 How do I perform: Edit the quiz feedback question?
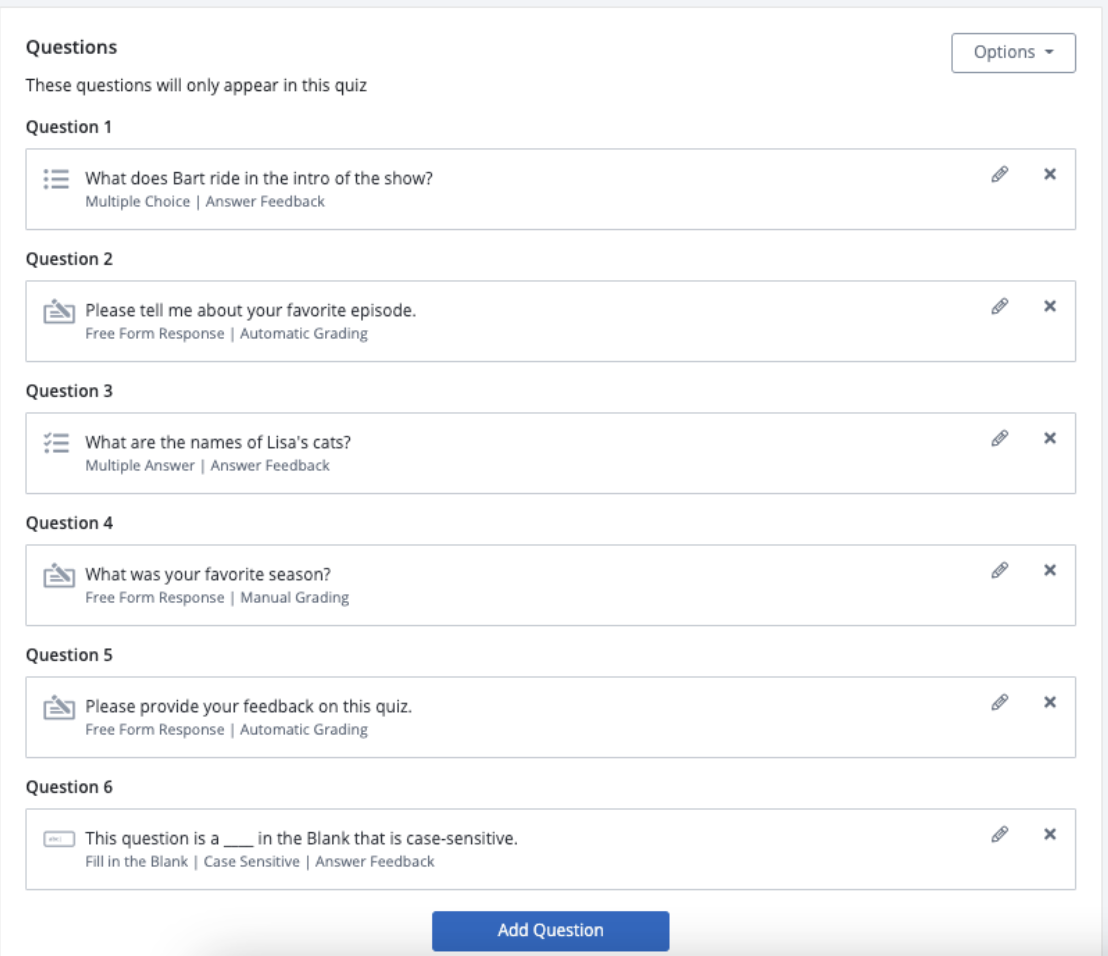999,702
